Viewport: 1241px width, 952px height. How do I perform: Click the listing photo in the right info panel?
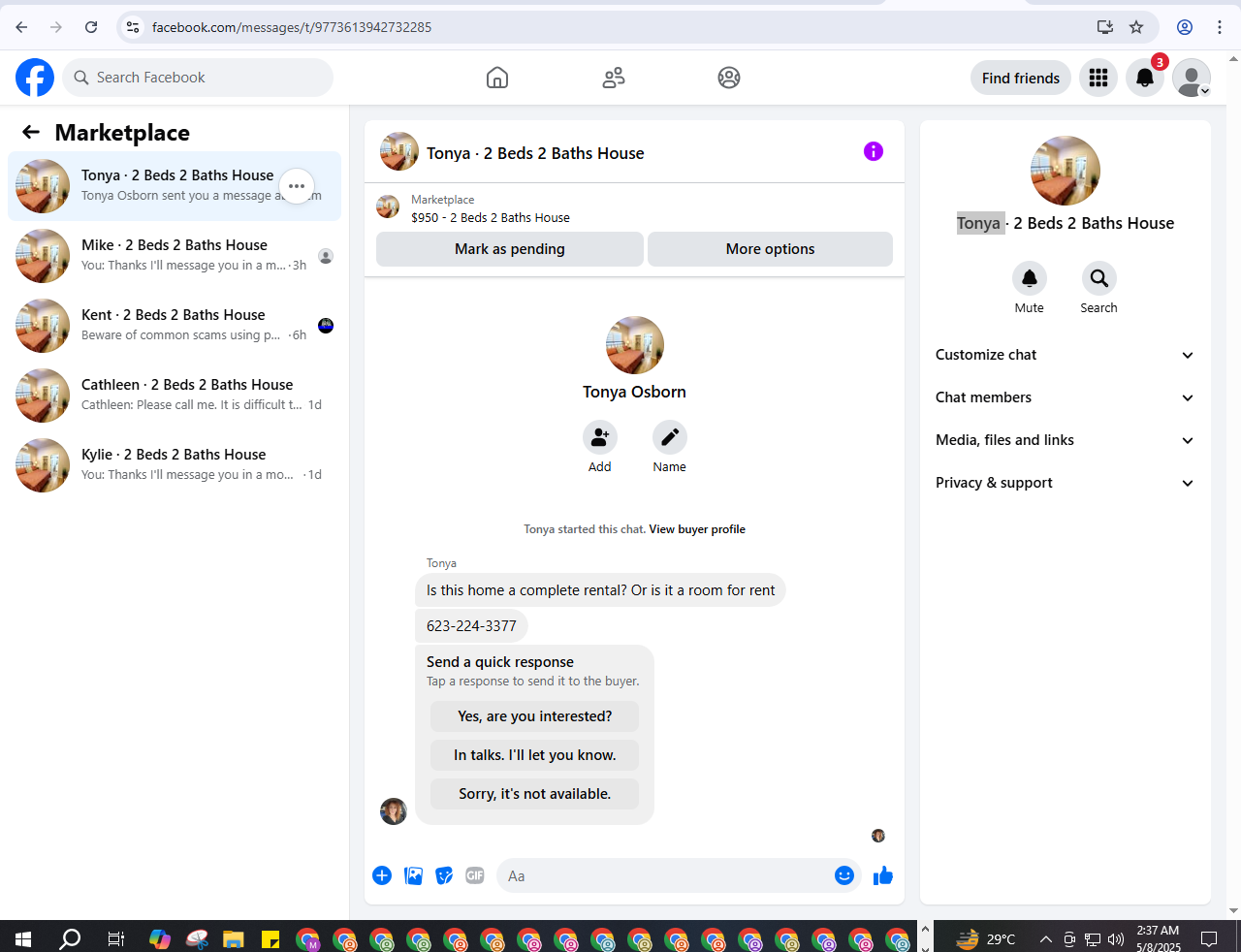1066,171
